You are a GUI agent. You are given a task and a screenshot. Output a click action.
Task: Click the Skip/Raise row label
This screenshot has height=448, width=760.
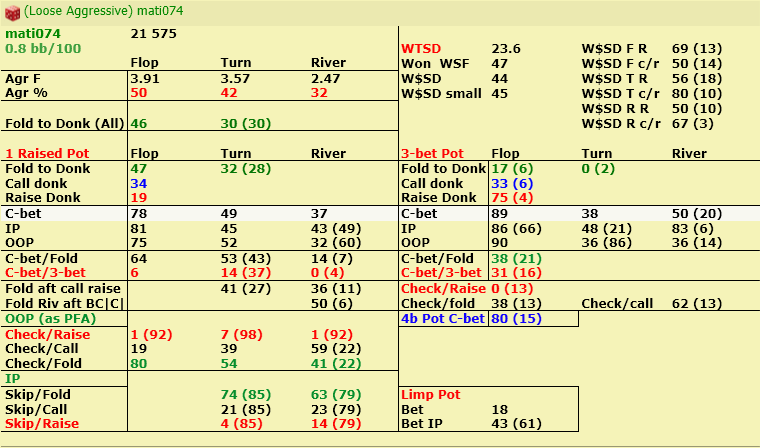[42, 423]
